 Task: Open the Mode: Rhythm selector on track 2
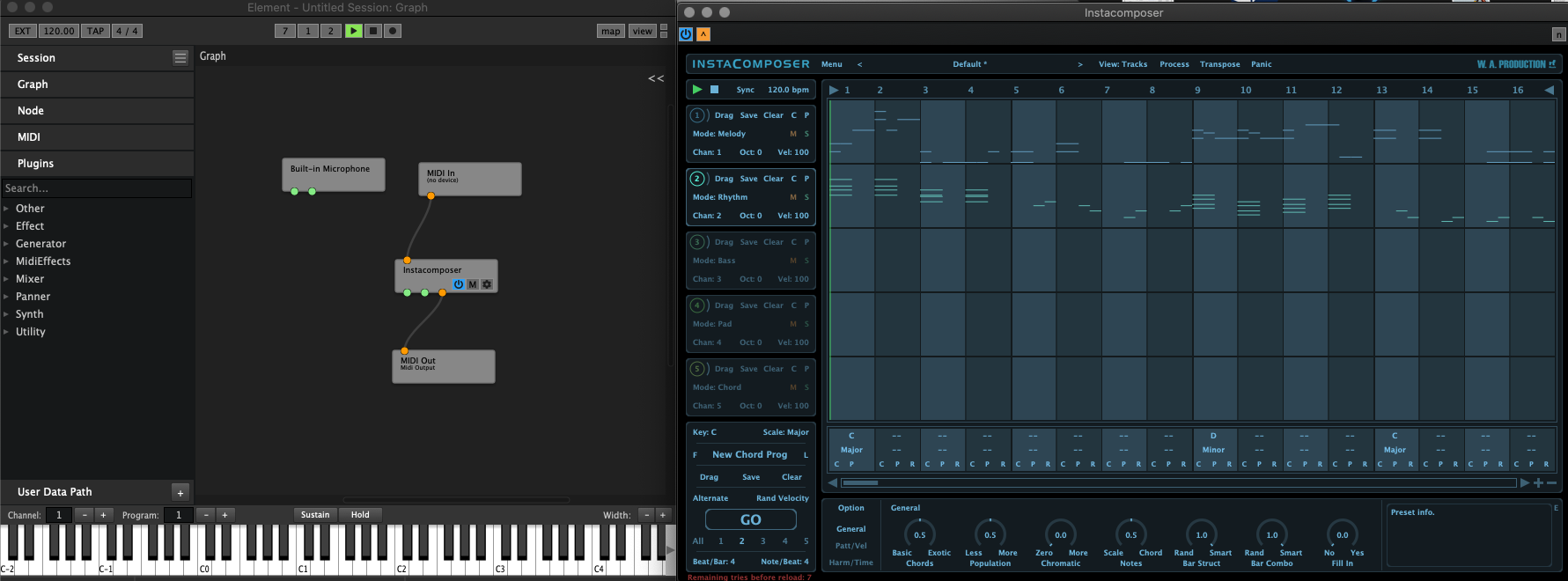tap(720, 197)
